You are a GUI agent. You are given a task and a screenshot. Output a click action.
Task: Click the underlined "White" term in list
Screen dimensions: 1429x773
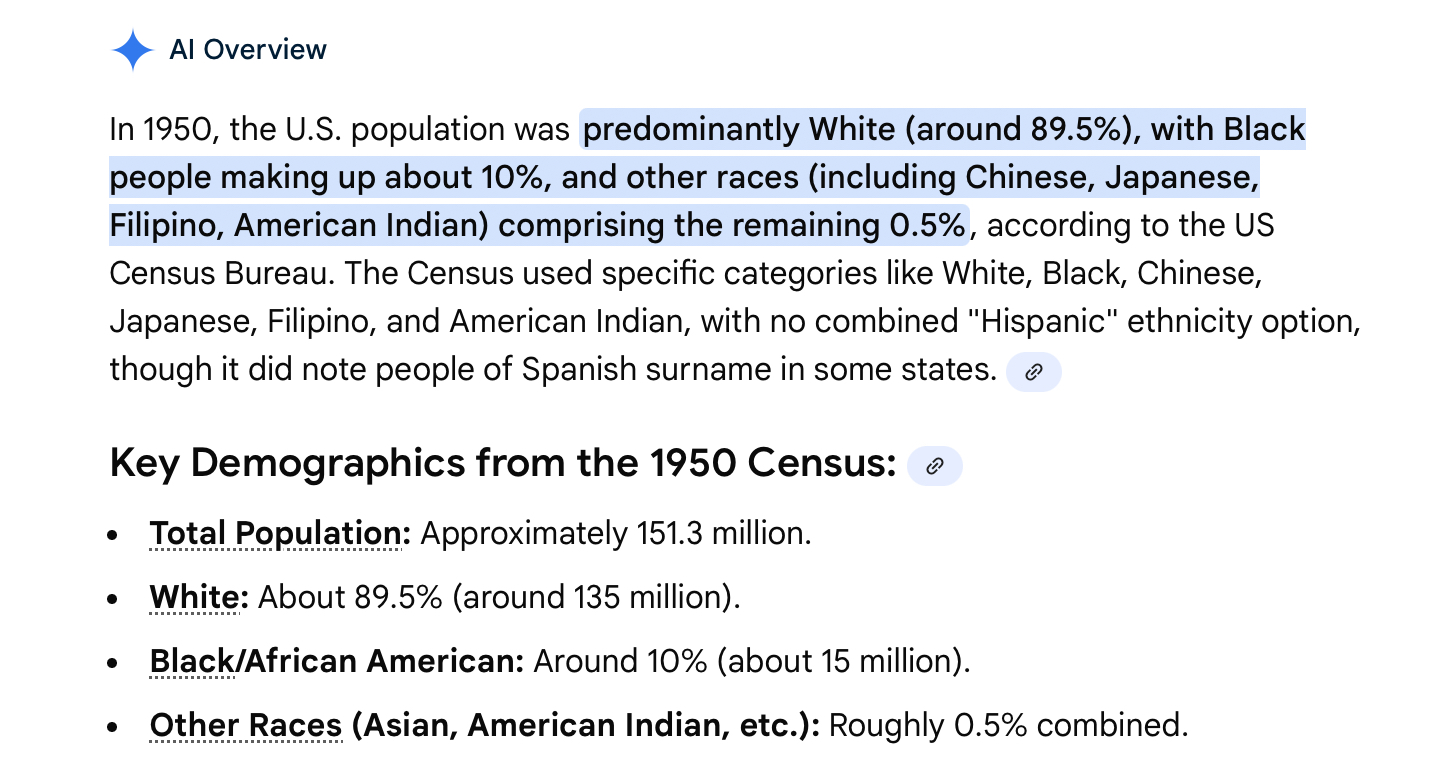click(x=198, y=598)
